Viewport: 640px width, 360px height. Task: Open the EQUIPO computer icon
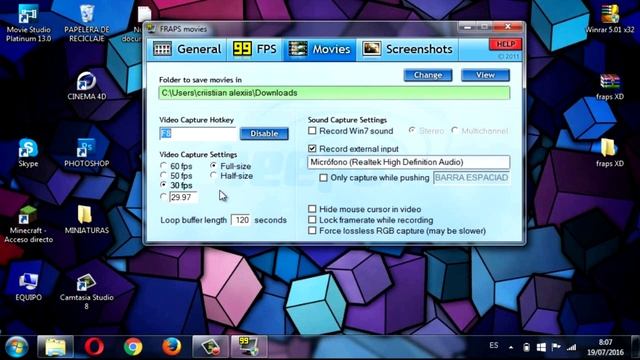(x=28, y=287)
